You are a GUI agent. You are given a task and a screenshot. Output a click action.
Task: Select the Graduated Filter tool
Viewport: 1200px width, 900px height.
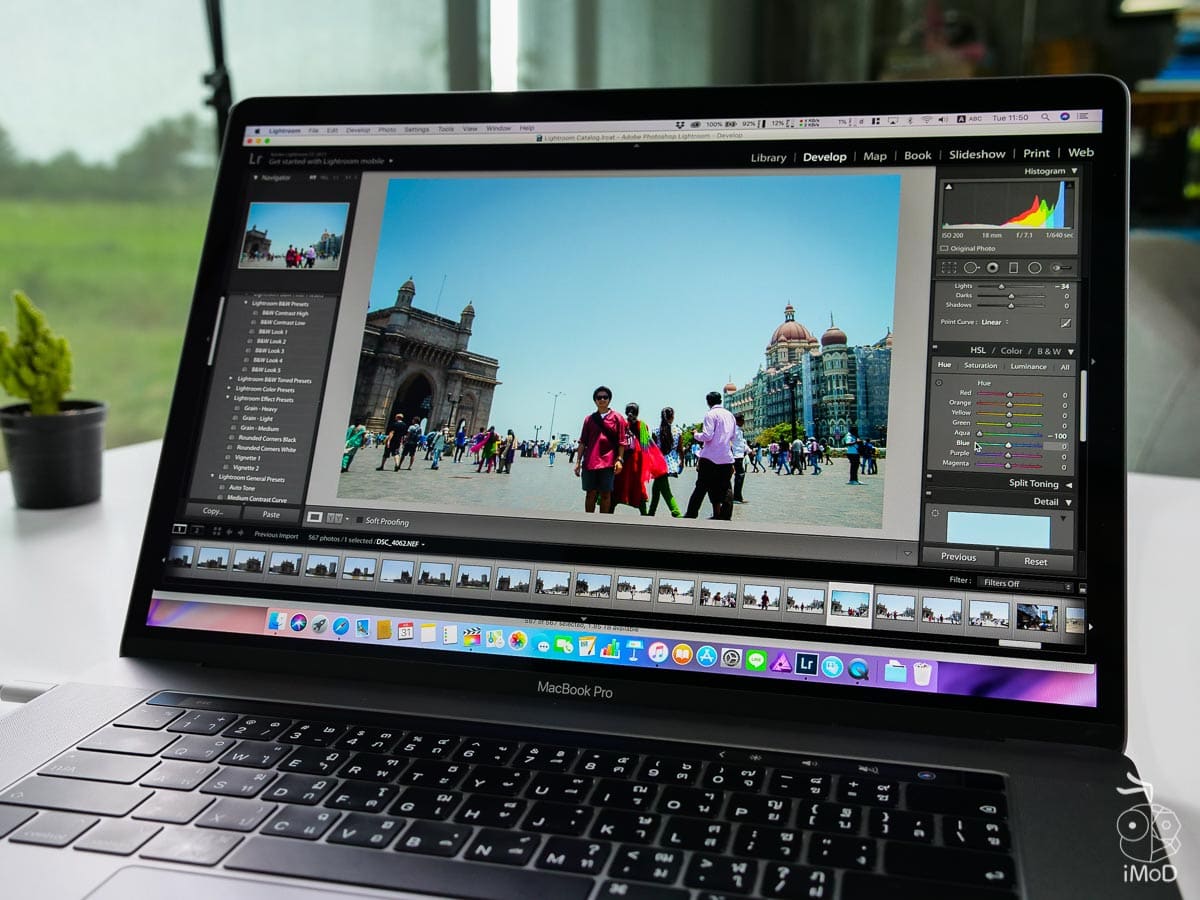(1013, 267)
